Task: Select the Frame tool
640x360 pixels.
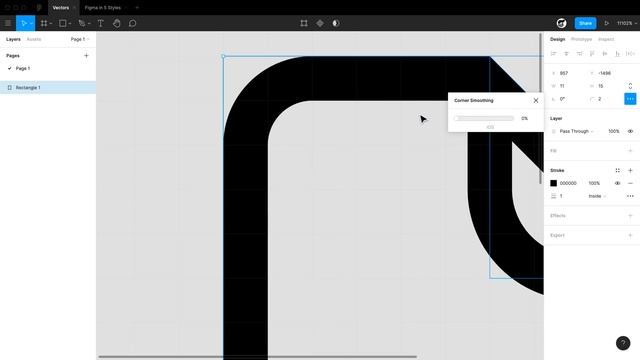Action: coord(44,23)
